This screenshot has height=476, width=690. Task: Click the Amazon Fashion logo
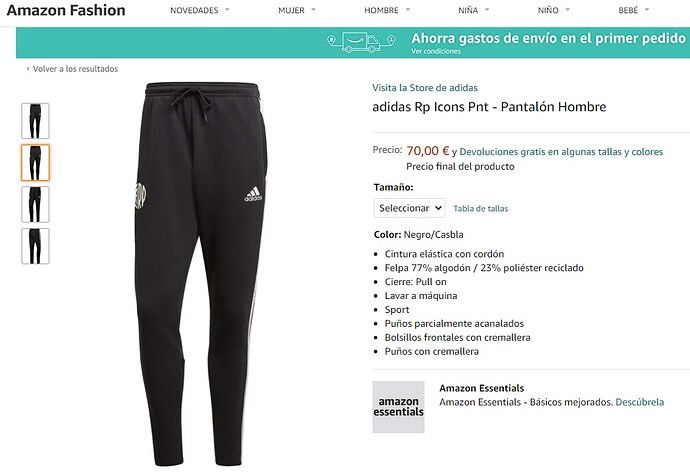click(66, 10)
